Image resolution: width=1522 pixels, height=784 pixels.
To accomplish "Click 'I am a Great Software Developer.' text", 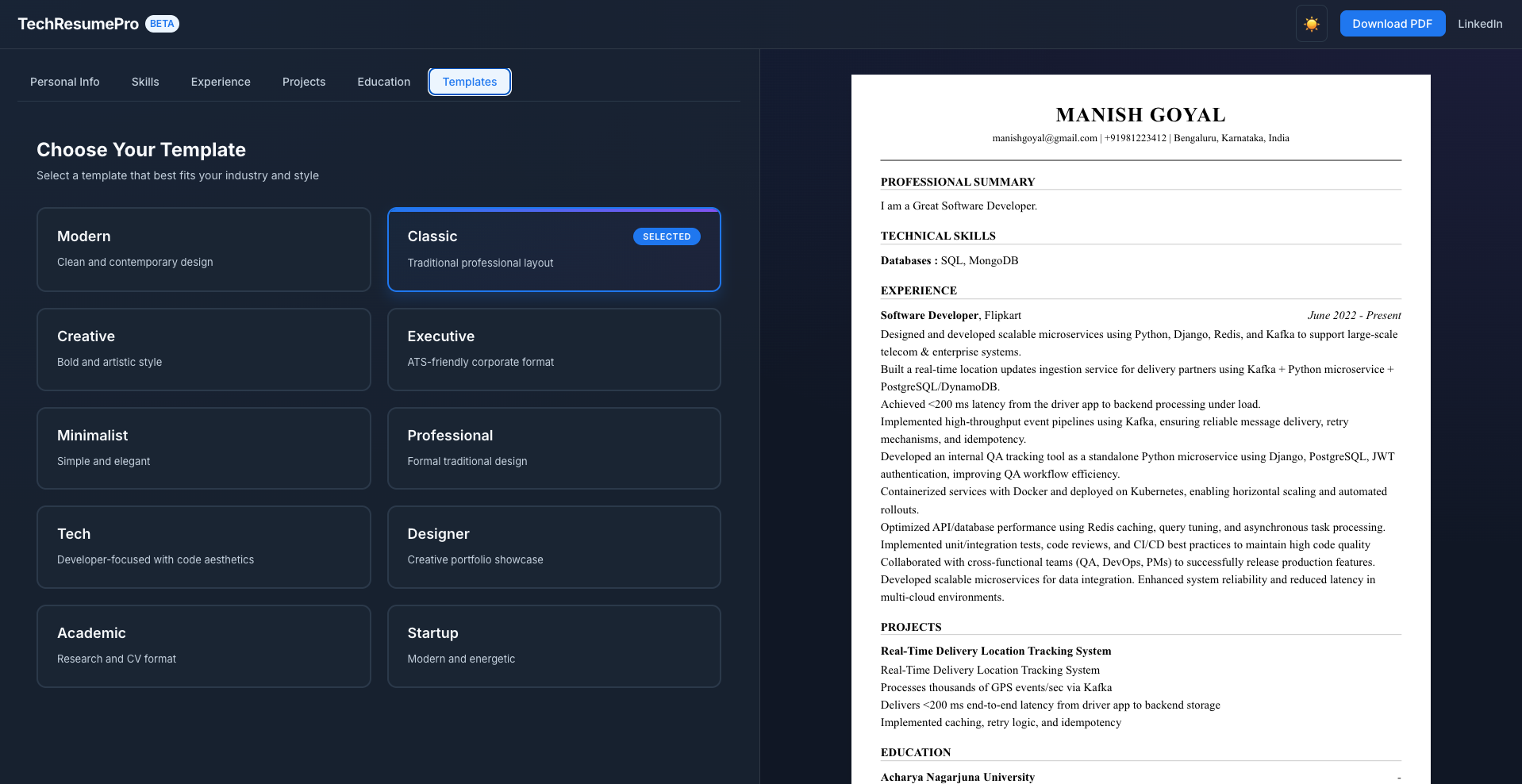I will click(959, 206).
